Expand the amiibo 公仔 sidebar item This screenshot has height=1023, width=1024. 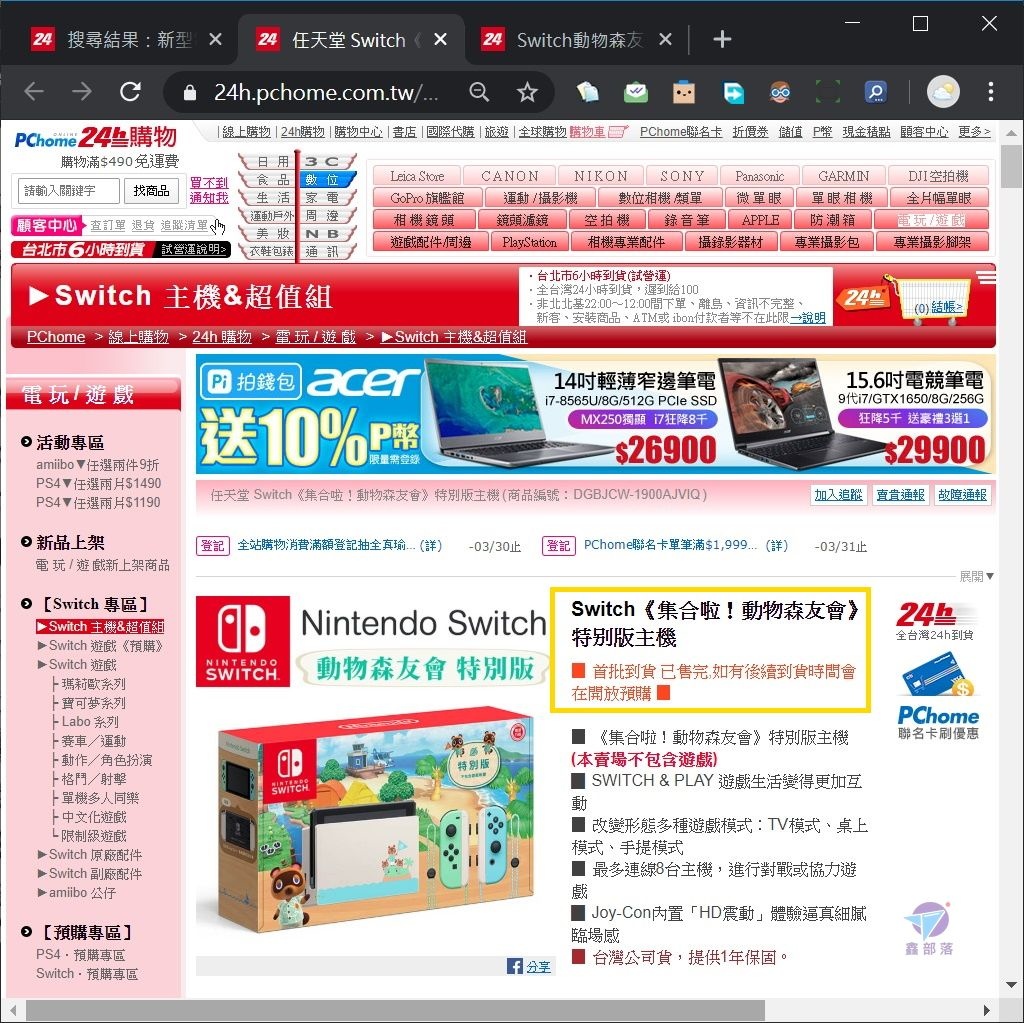(x=76, y=892)
